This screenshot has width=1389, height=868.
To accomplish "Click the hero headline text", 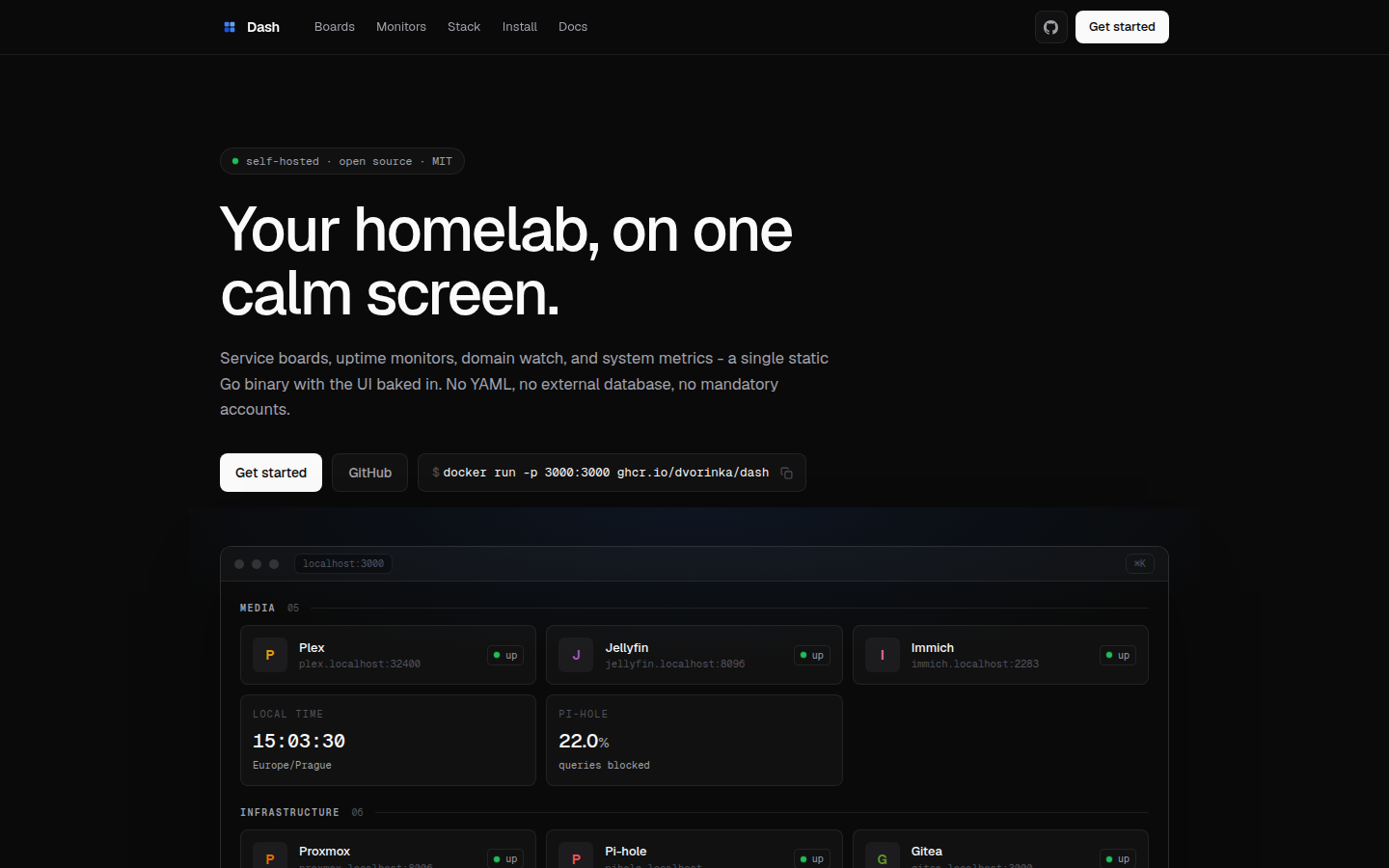I will tap(506, 261).
